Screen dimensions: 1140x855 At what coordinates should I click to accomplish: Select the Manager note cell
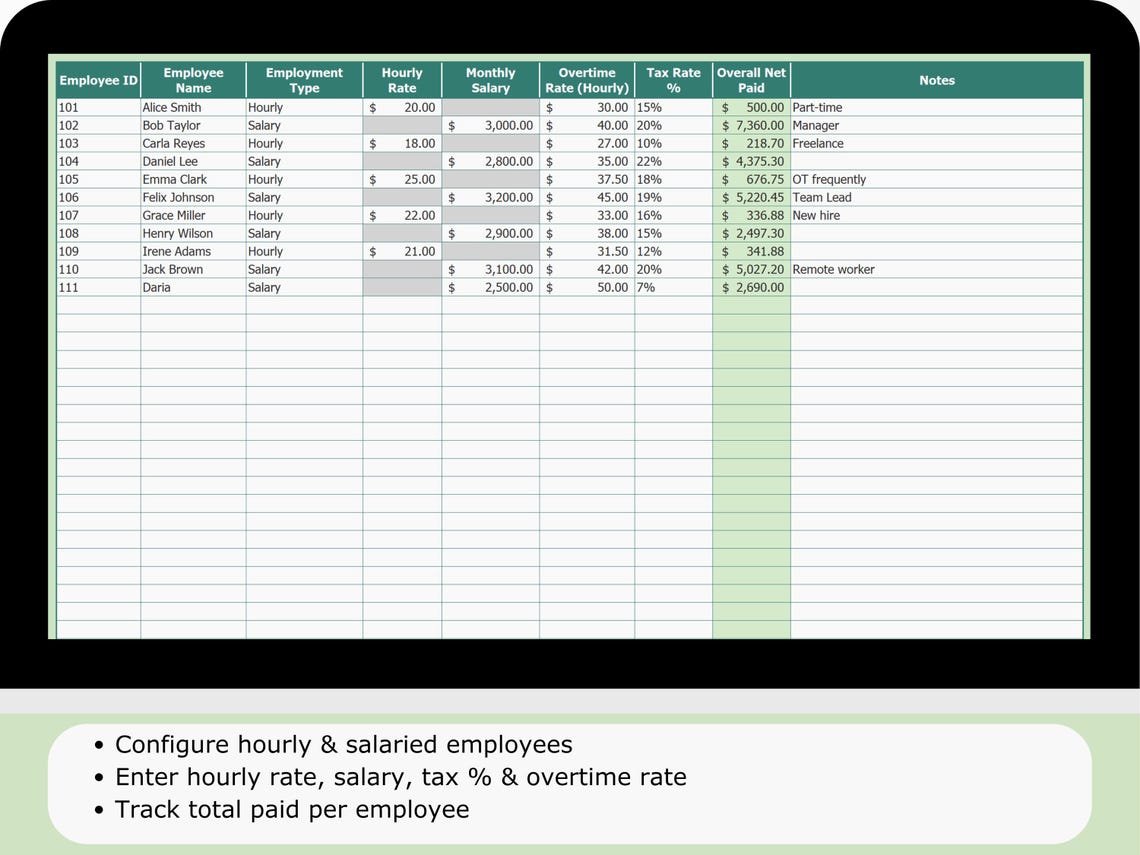coord(936,125)
